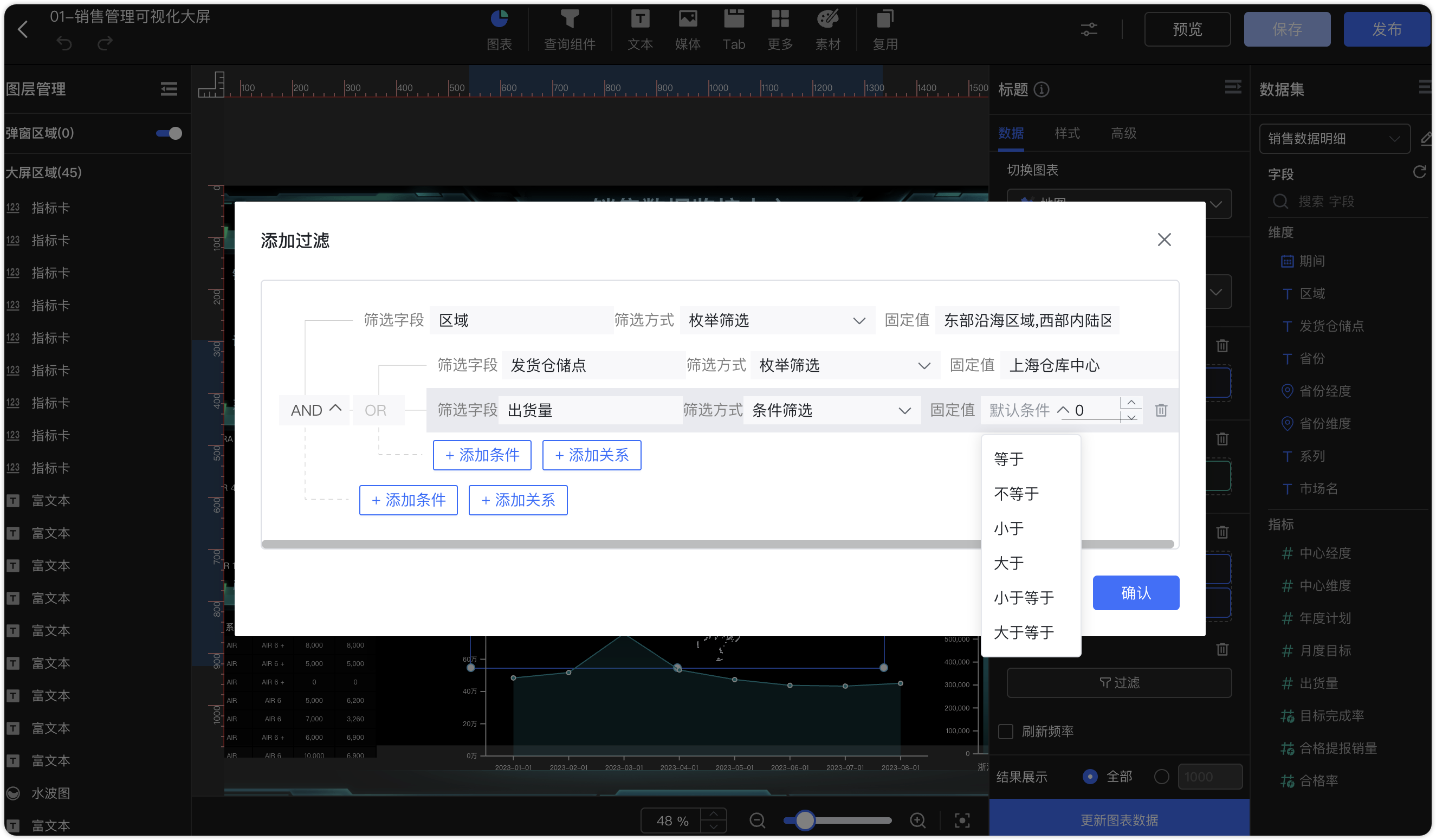Screen dimensions: 1436x840
Task: Click the 预览 preview button
Action: point(1187,30)
